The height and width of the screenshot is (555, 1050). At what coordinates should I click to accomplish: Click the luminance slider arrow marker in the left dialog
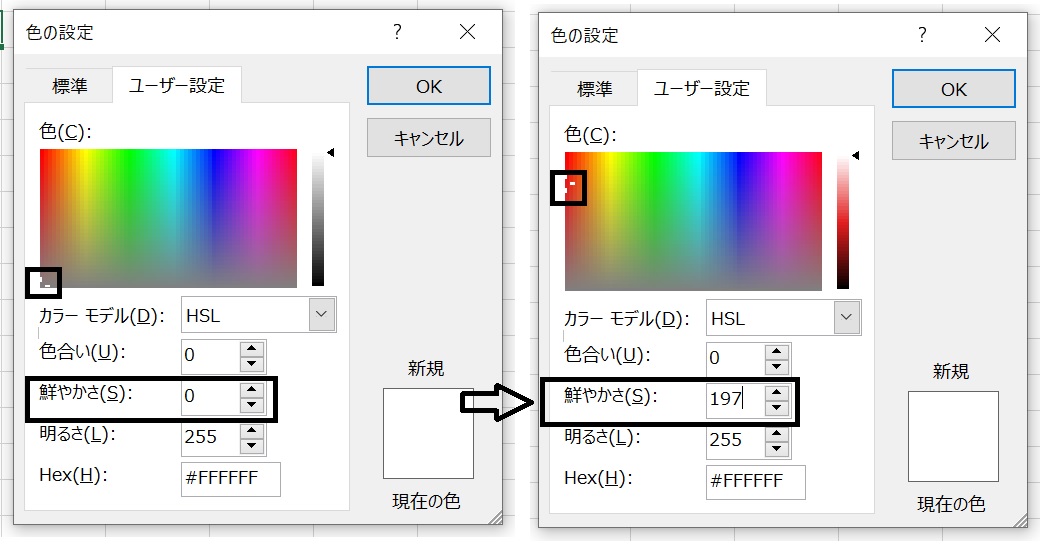[330, 153]
